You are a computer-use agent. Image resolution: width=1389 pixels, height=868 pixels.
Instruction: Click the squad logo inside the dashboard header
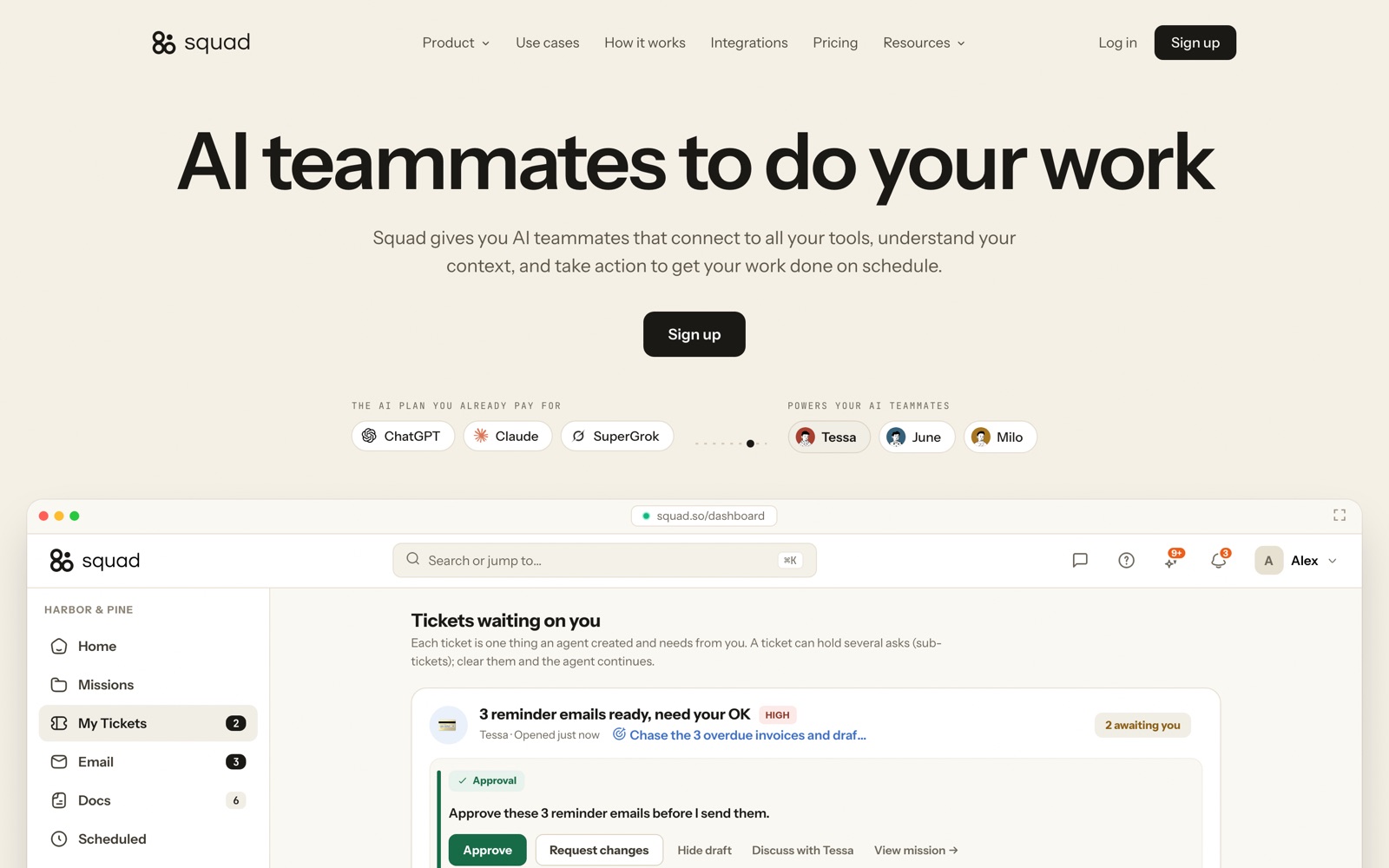95,561
